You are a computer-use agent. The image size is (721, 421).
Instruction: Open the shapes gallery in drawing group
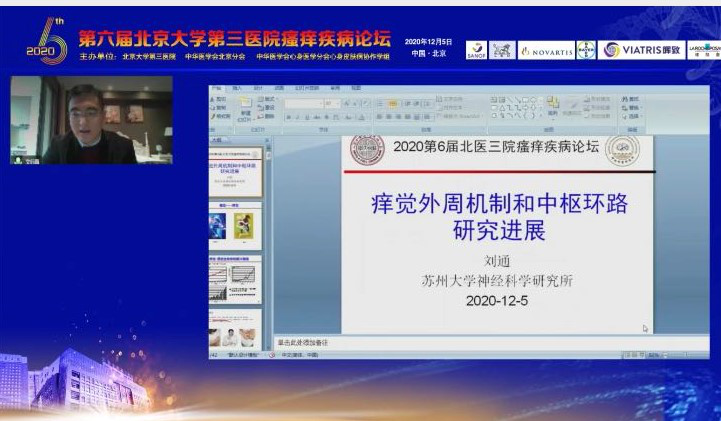pyautogui.click(x=517, y=108)
